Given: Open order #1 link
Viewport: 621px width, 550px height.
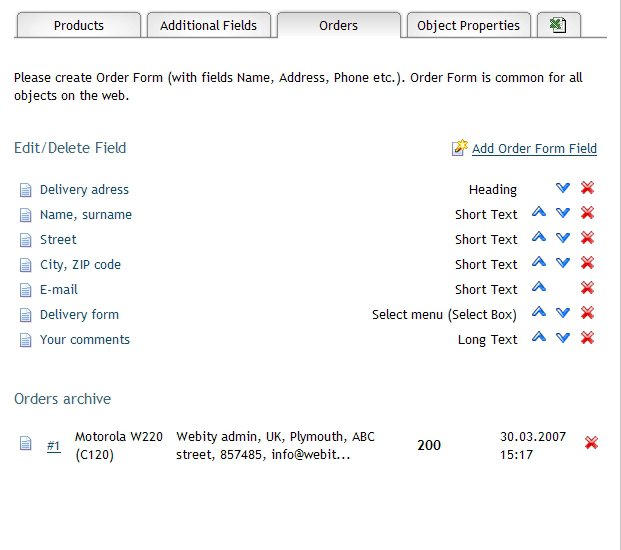Looking at the screenshot, I should [x=53, y=446].
